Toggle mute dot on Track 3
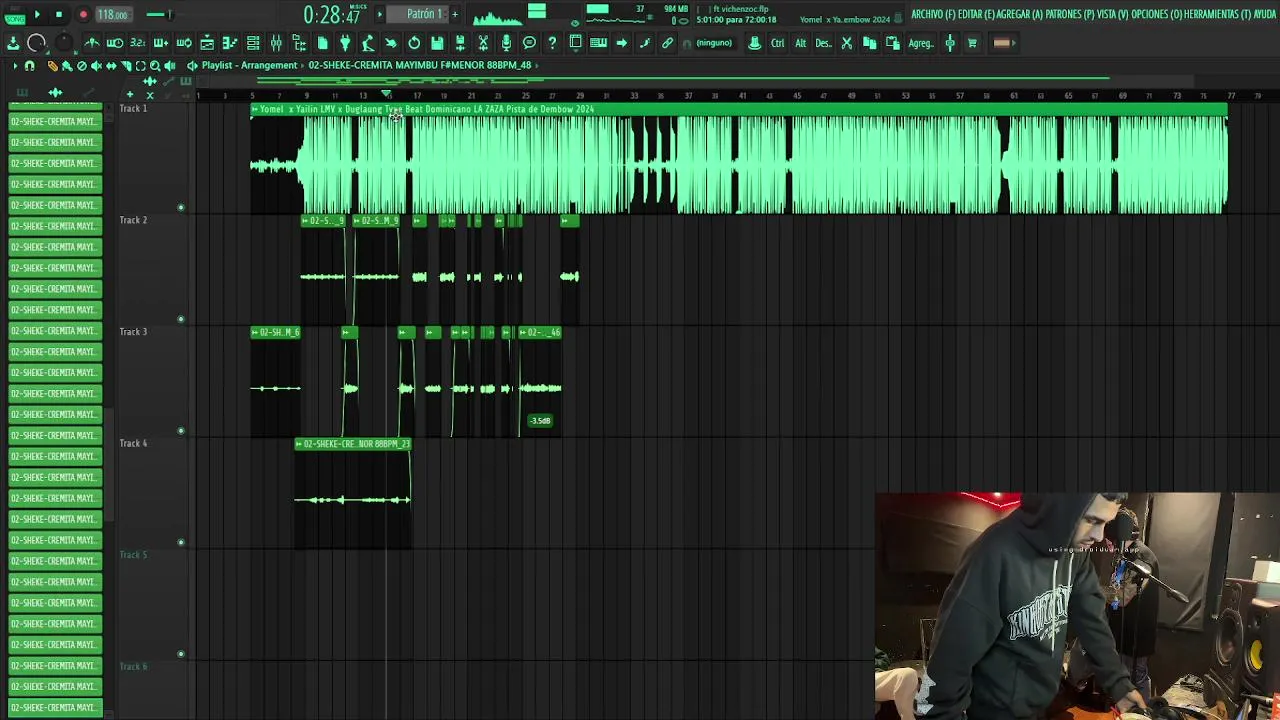Viewport: 1280px width, 720px height. [x=181, y=431]
